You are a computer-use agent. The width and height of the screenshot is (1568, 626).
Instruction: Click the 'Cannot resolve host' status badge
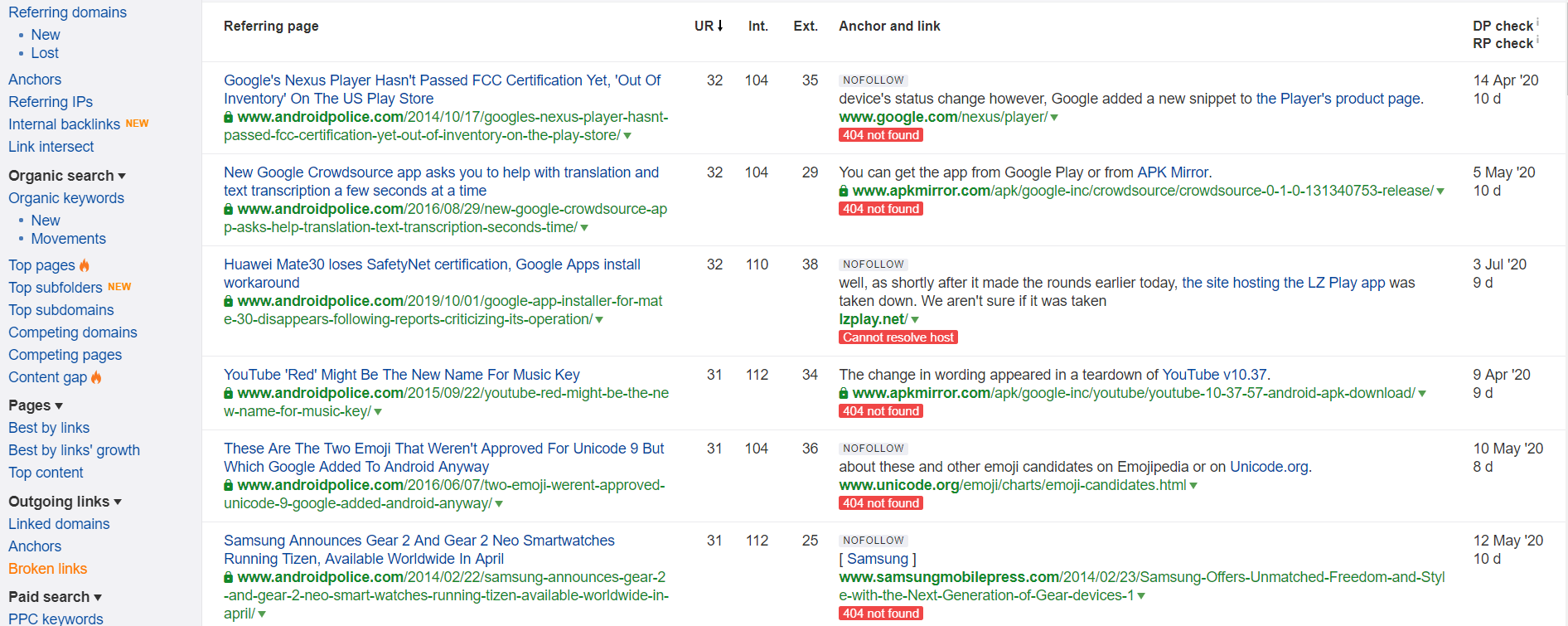tap(898, 337)
